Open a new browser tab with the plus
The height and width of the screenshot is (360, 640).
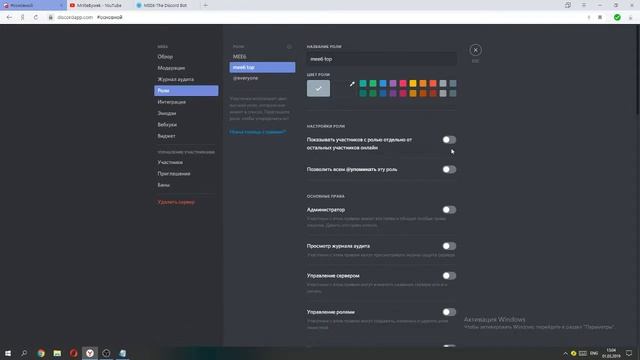(x=205, y=5)
